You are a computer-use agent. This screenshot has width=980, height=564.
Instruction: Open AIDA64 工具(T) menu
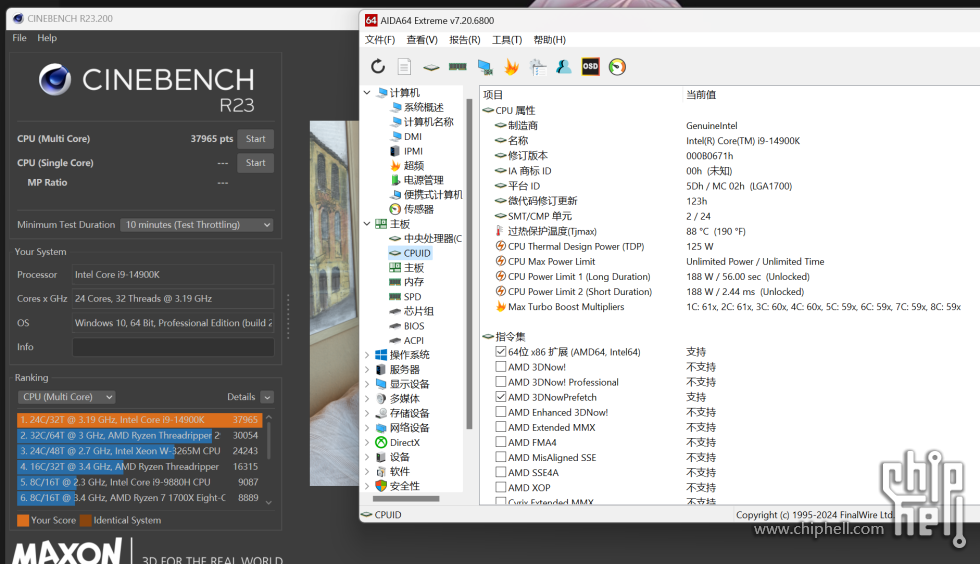507,40
